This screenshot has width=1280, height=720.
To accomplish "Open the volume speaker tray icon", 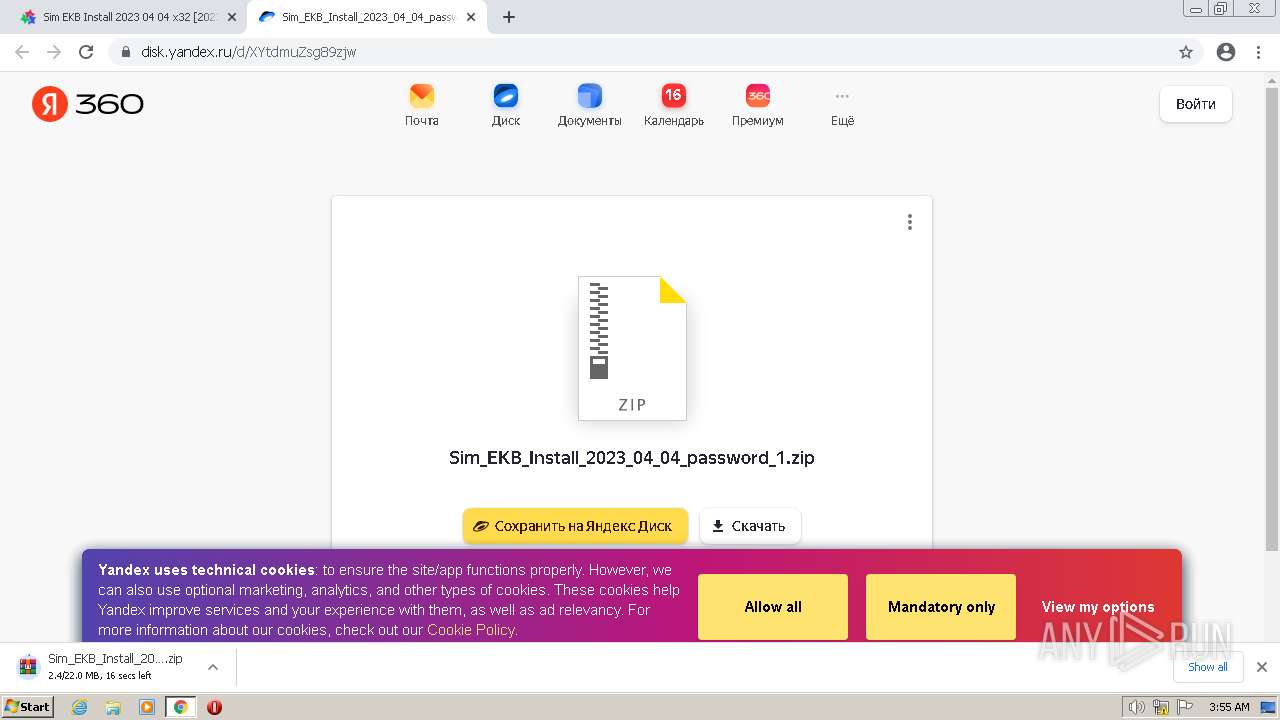I will point(1137,707).
